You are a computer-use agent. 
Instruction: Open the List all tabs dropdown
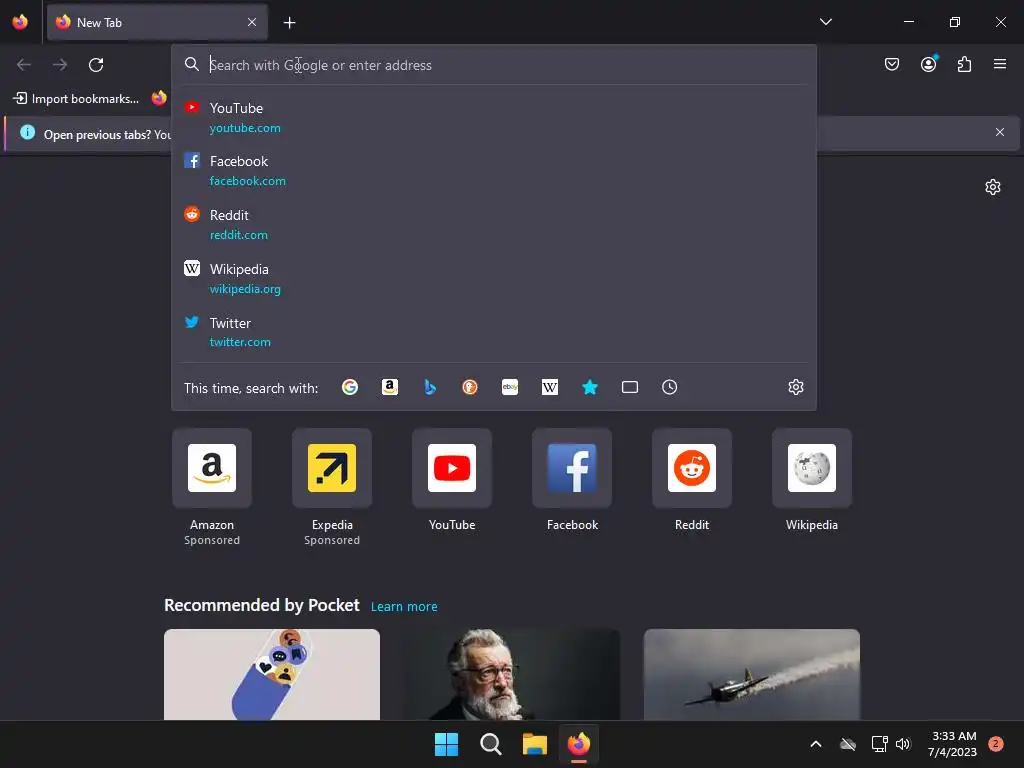point(825,22)
